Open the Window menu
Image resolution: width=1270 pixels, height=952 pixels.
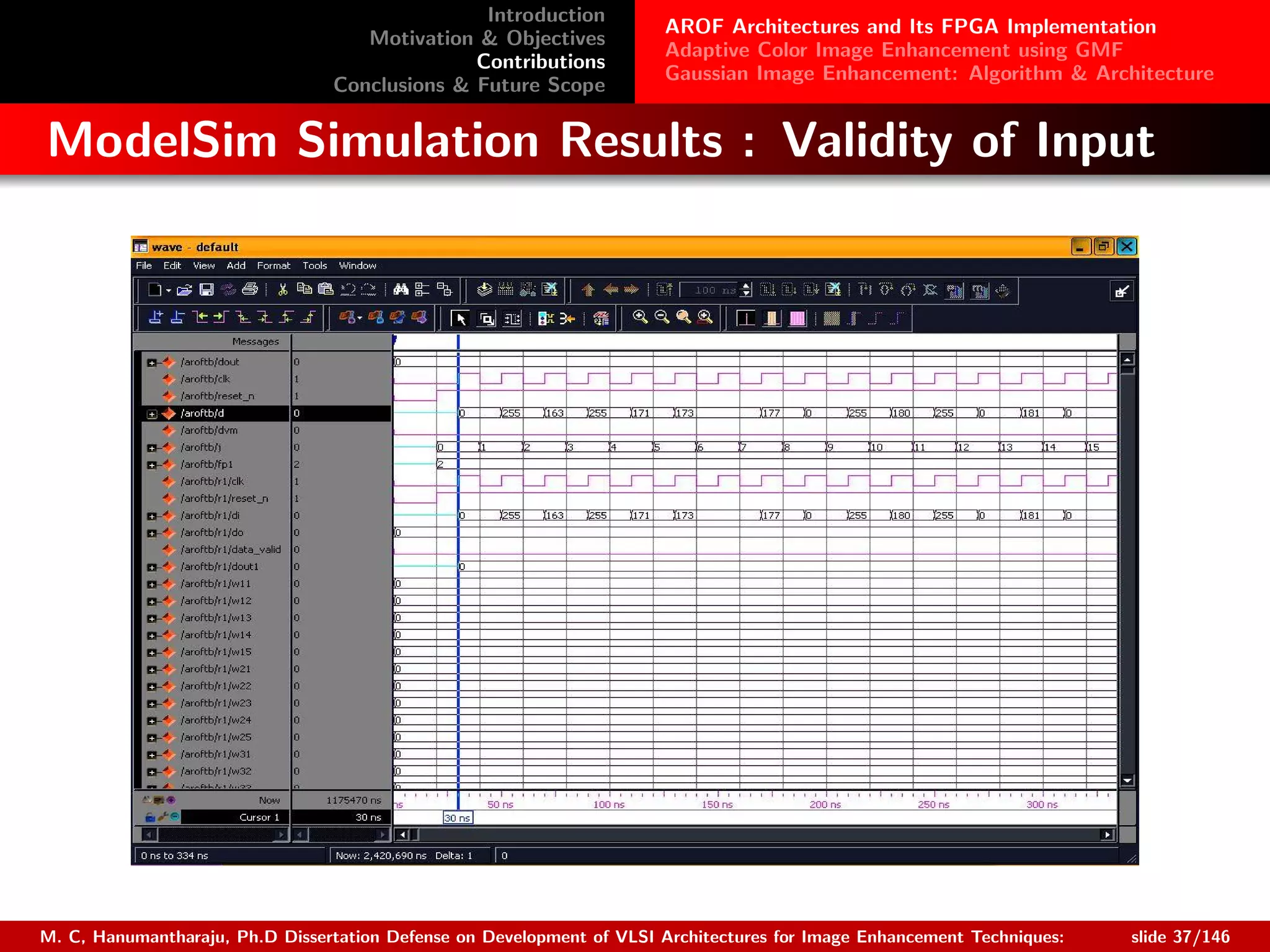click(358, 265)
